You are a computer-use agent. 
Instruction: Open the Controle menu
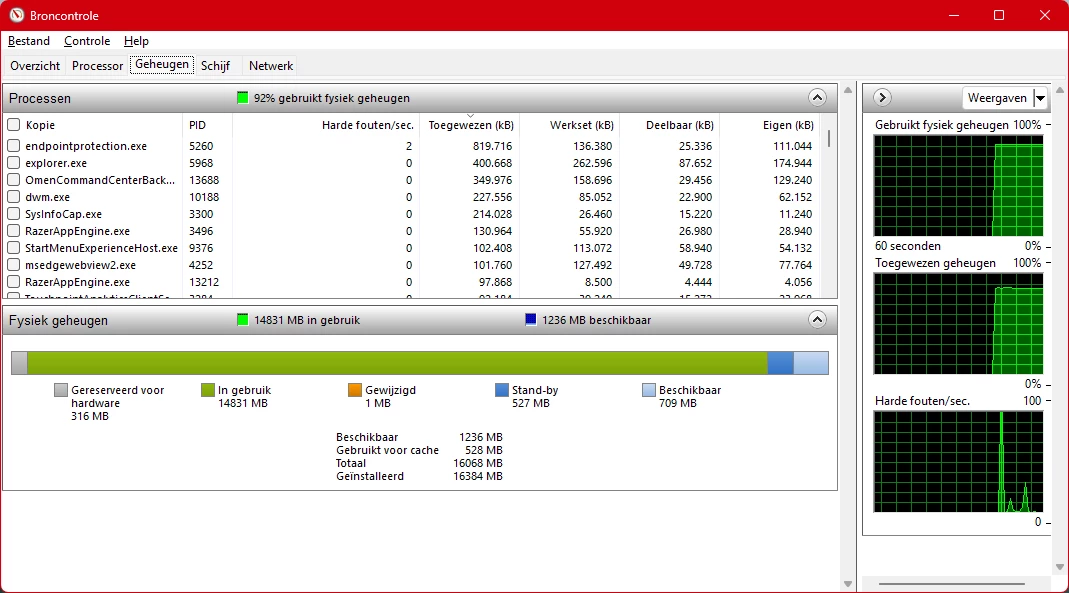click(x=87, y=41)
